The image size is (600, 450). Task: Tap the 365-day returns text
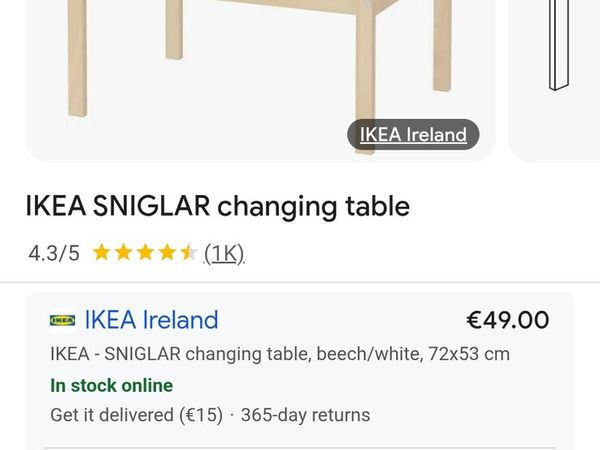tap(305, 415)
